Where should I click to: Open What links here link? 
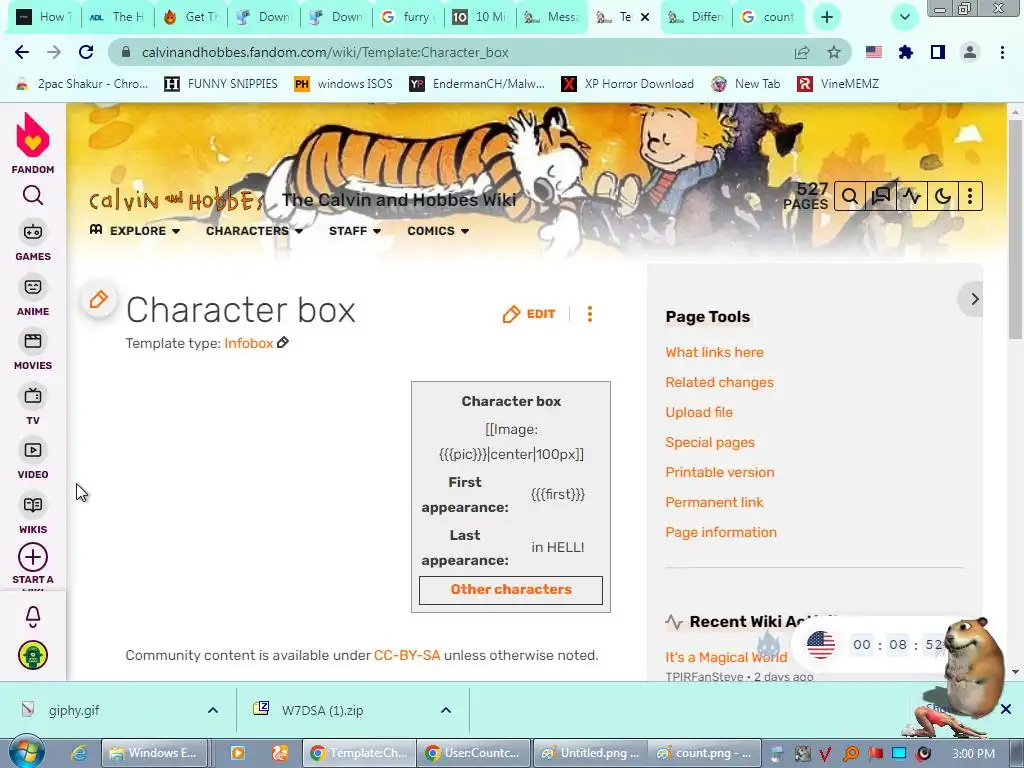point(714,352)
